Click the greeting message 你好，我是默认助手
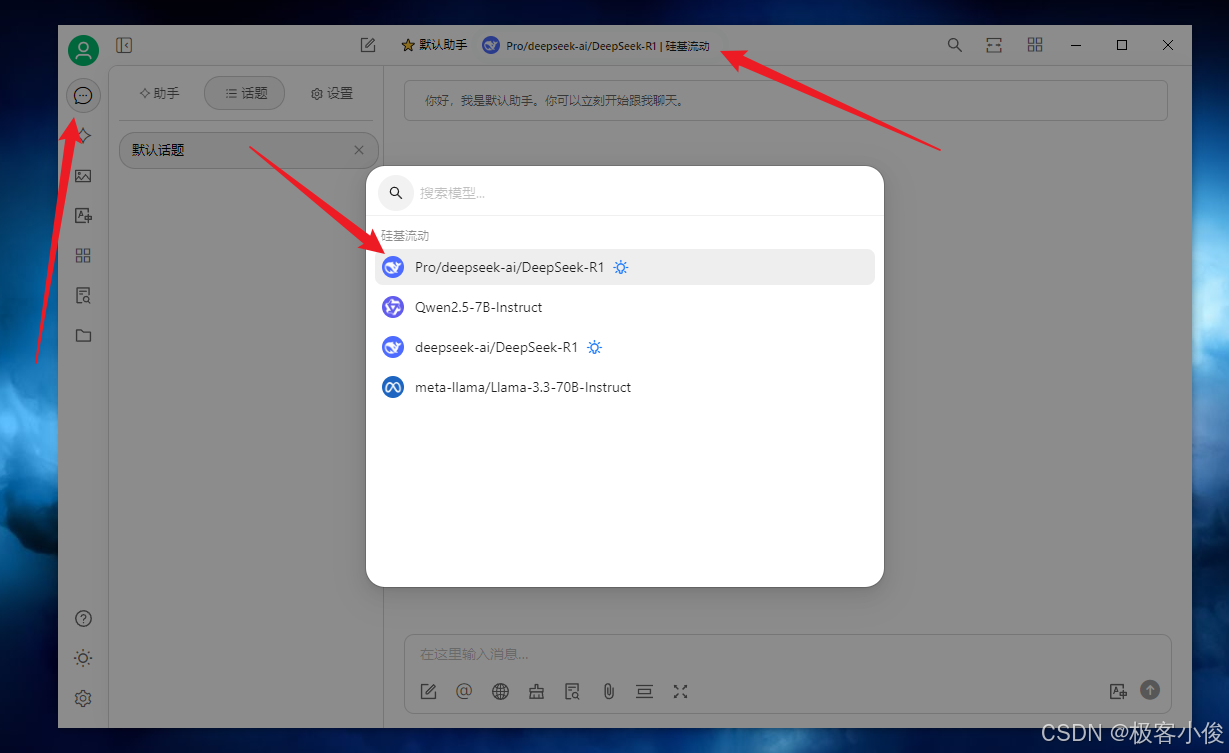The height and width of the screenshot is (753, 1229). (x=785, y=101)
